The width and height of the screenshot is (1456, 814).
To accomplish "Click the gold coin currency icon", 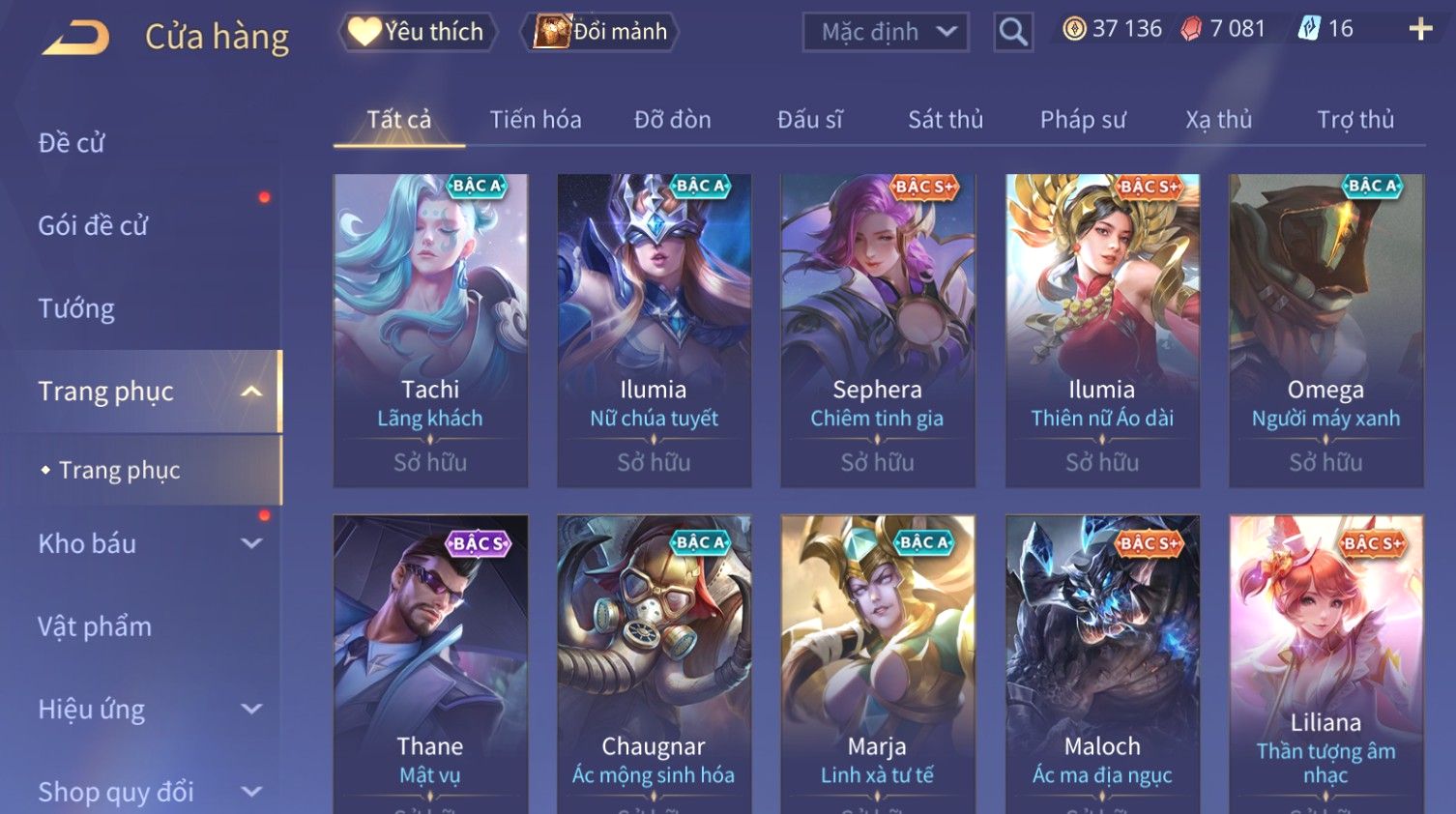I will [1074, 29].
